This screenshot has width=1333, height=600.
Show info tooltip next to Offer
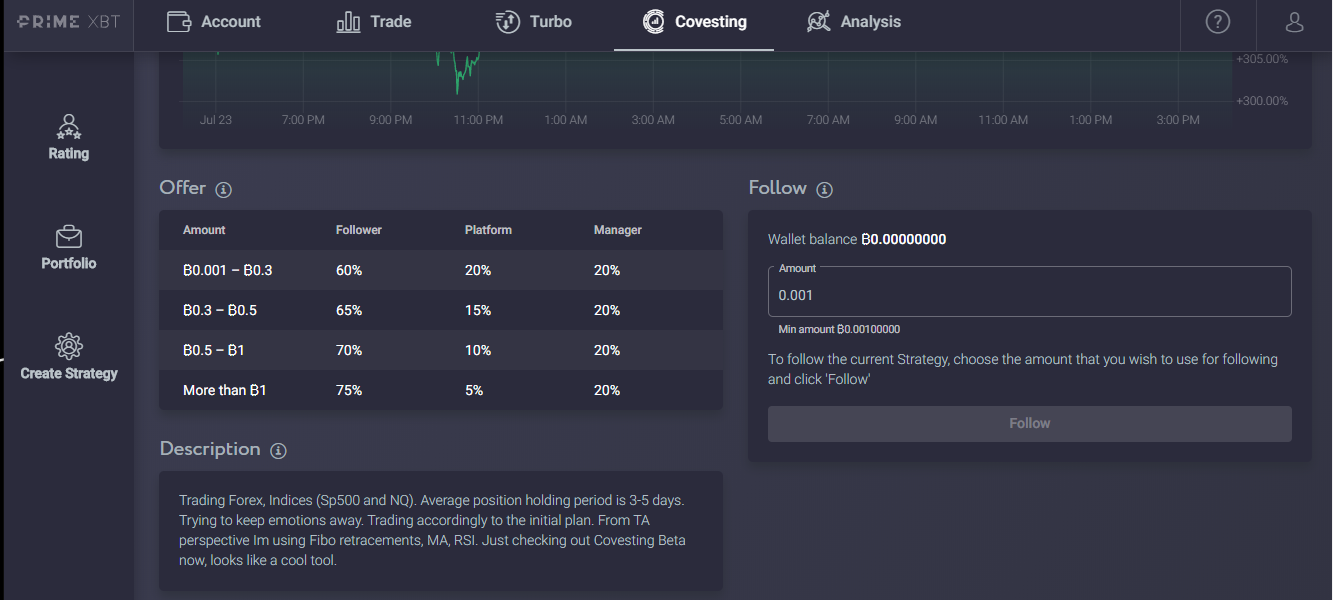224,189
